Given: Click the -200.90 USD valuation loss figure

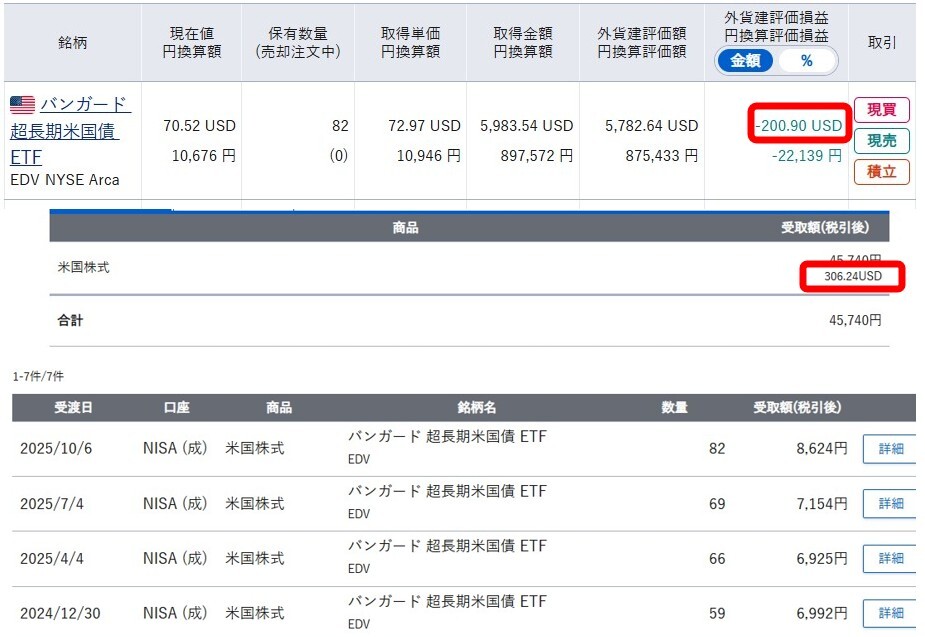Looking at the screenshot, I should pos(799,126).
